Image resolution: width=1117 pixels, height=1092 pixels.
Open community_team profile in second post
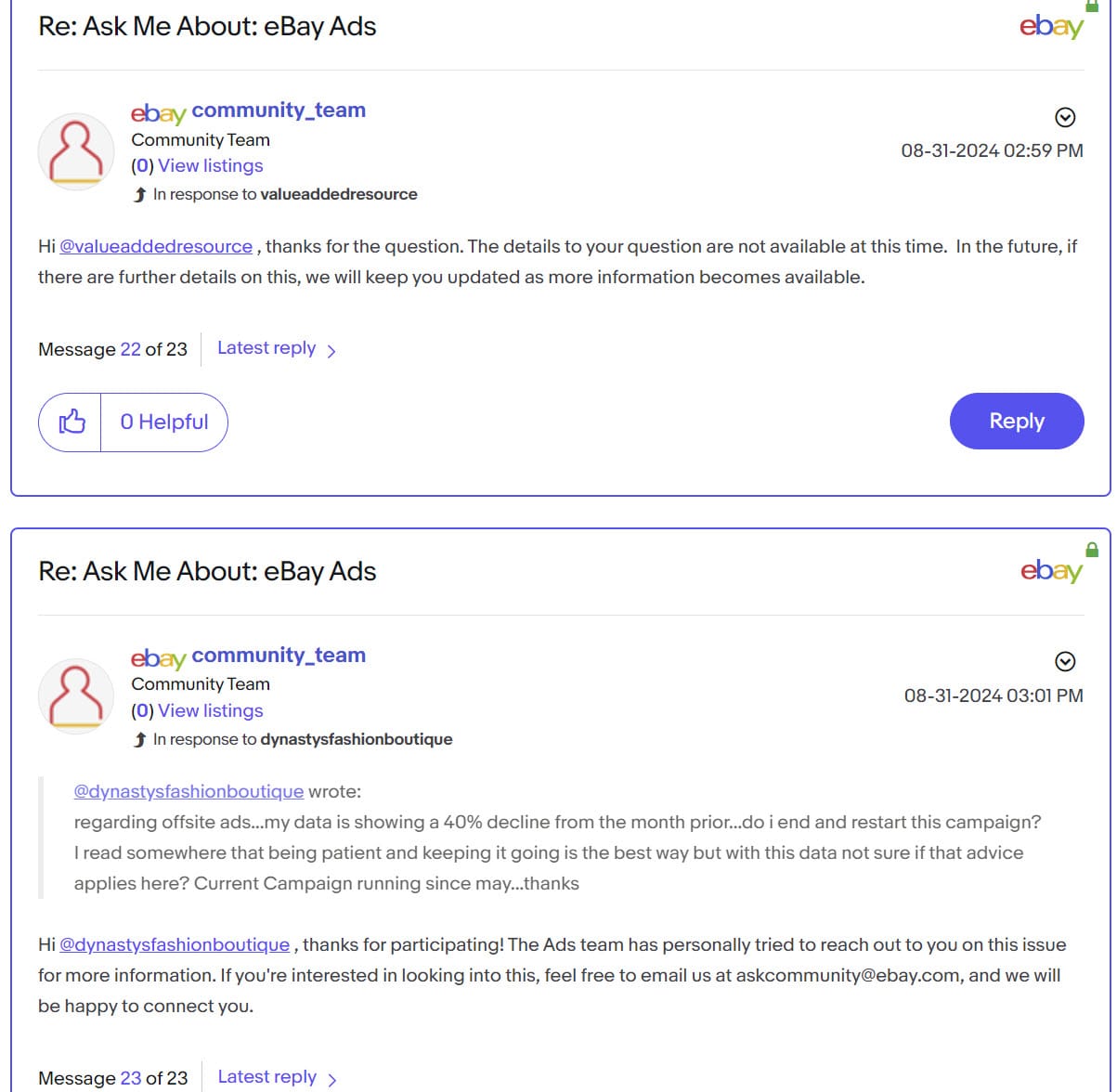click(x=278, y=656)
